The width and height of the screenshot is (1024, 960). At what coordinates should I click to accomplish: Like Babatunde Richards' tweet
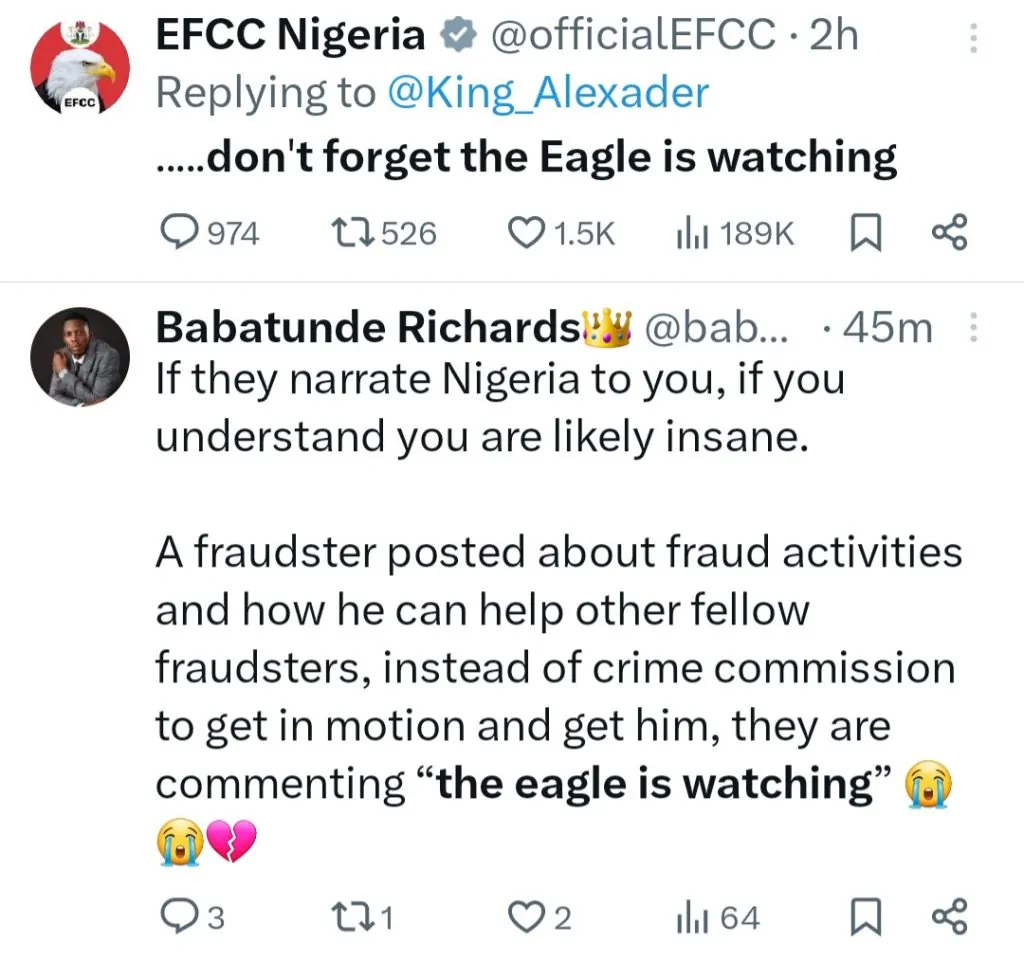[x=527, y=916]
